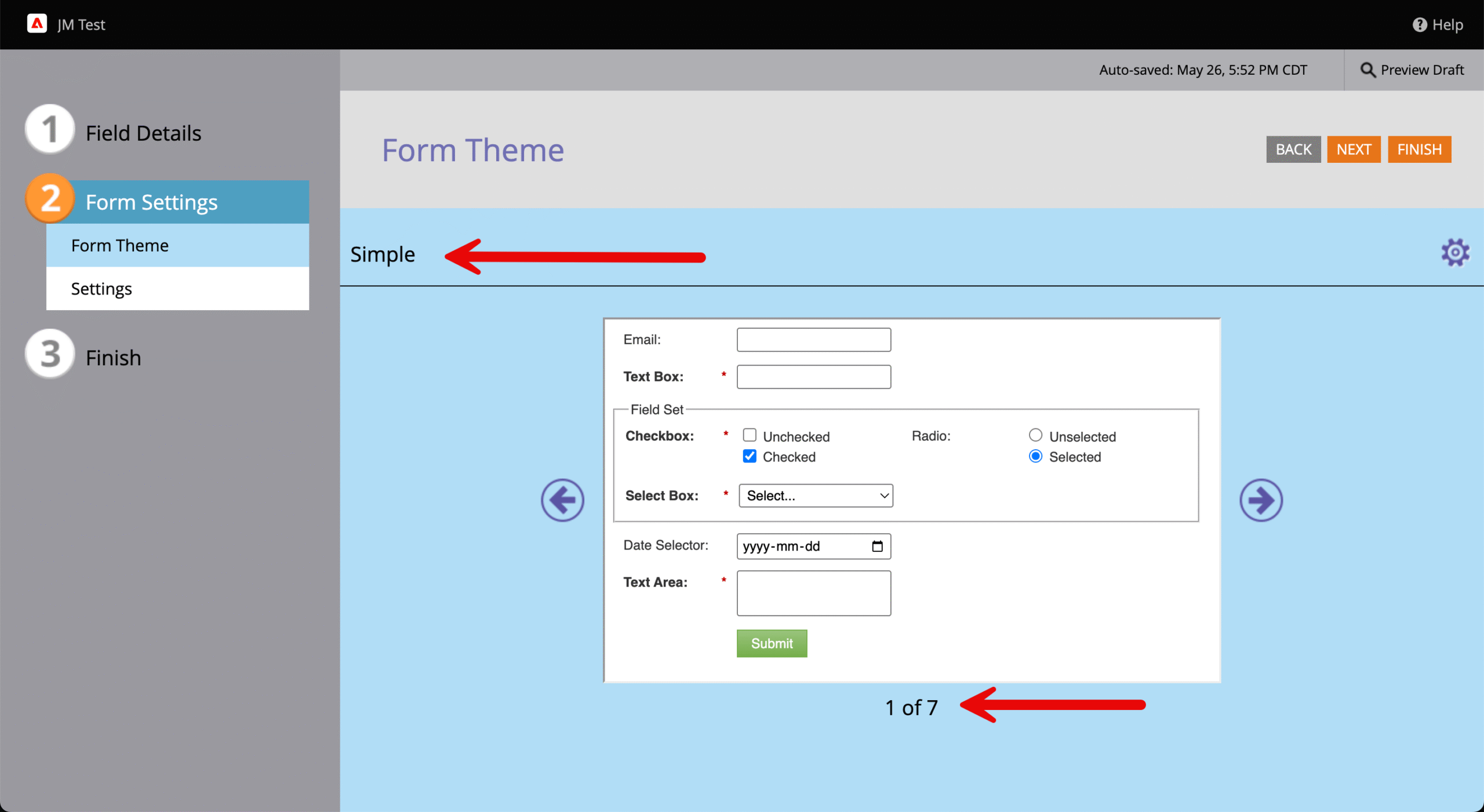Uncheck the Checked checkbox
The image size is (1484, 812).
tap(749, 456)
